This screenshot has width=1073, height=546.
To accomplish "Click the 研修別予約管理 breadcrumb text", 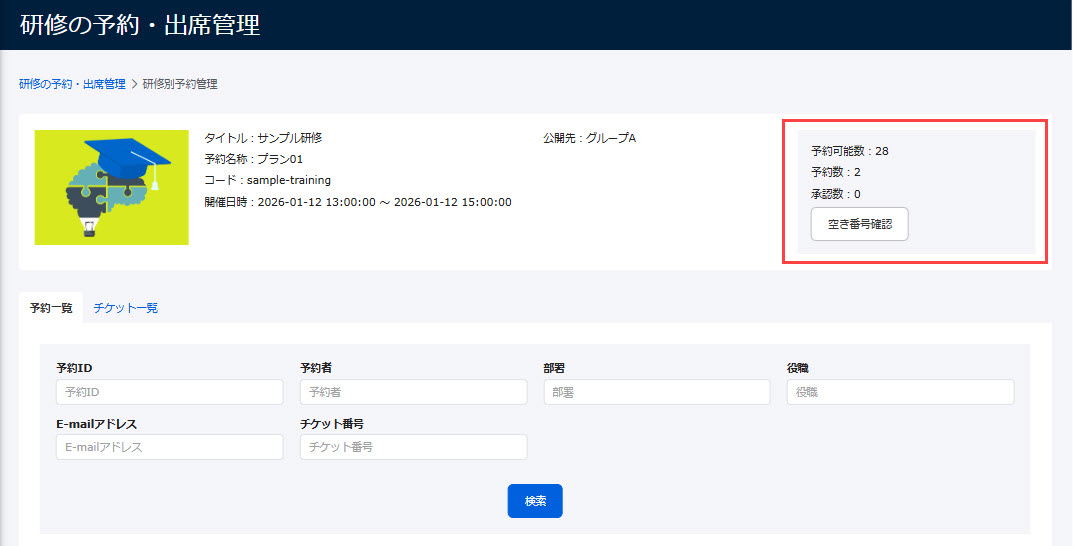I will 180,84.
